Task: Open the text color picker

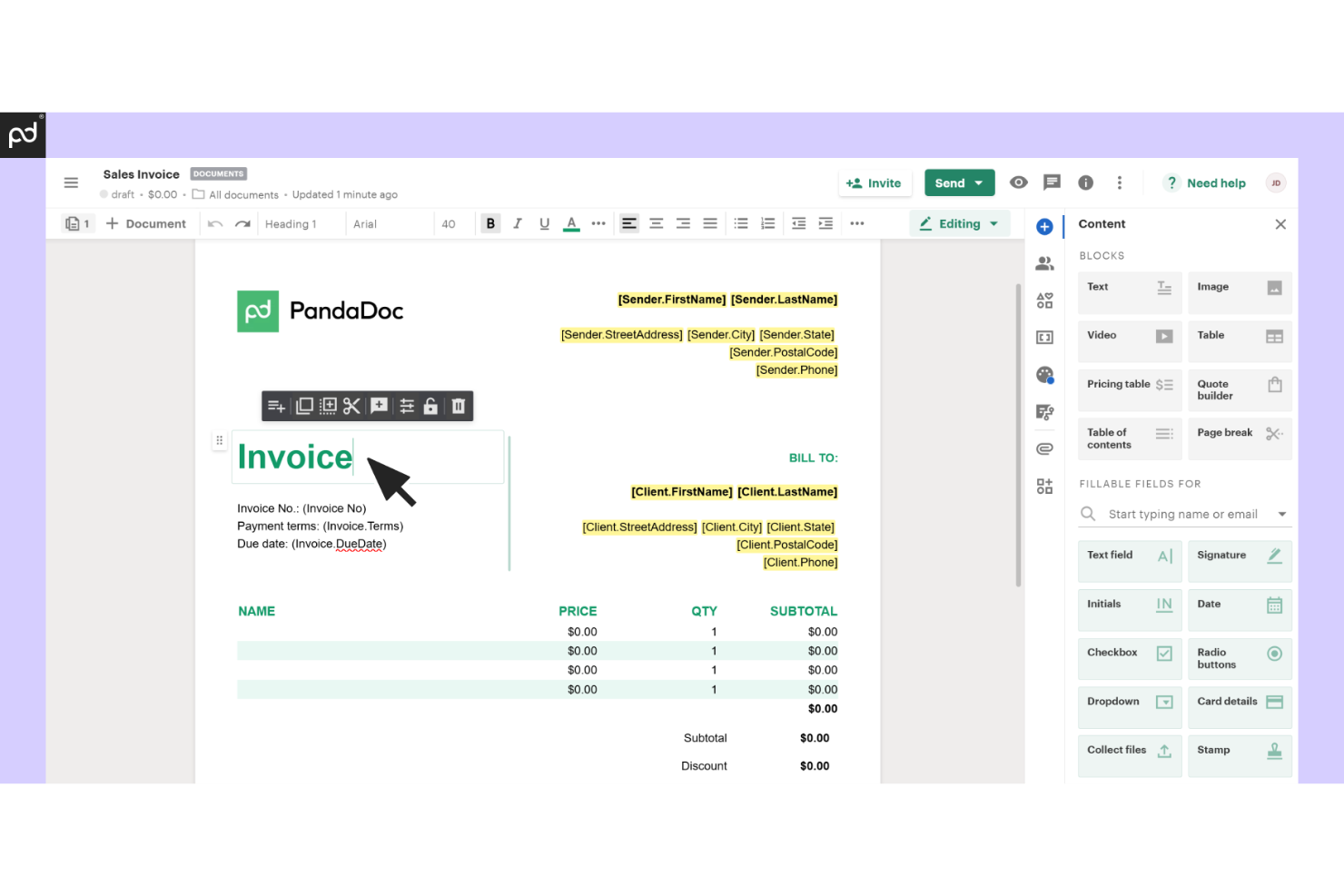Action: [x=571, y=222]
